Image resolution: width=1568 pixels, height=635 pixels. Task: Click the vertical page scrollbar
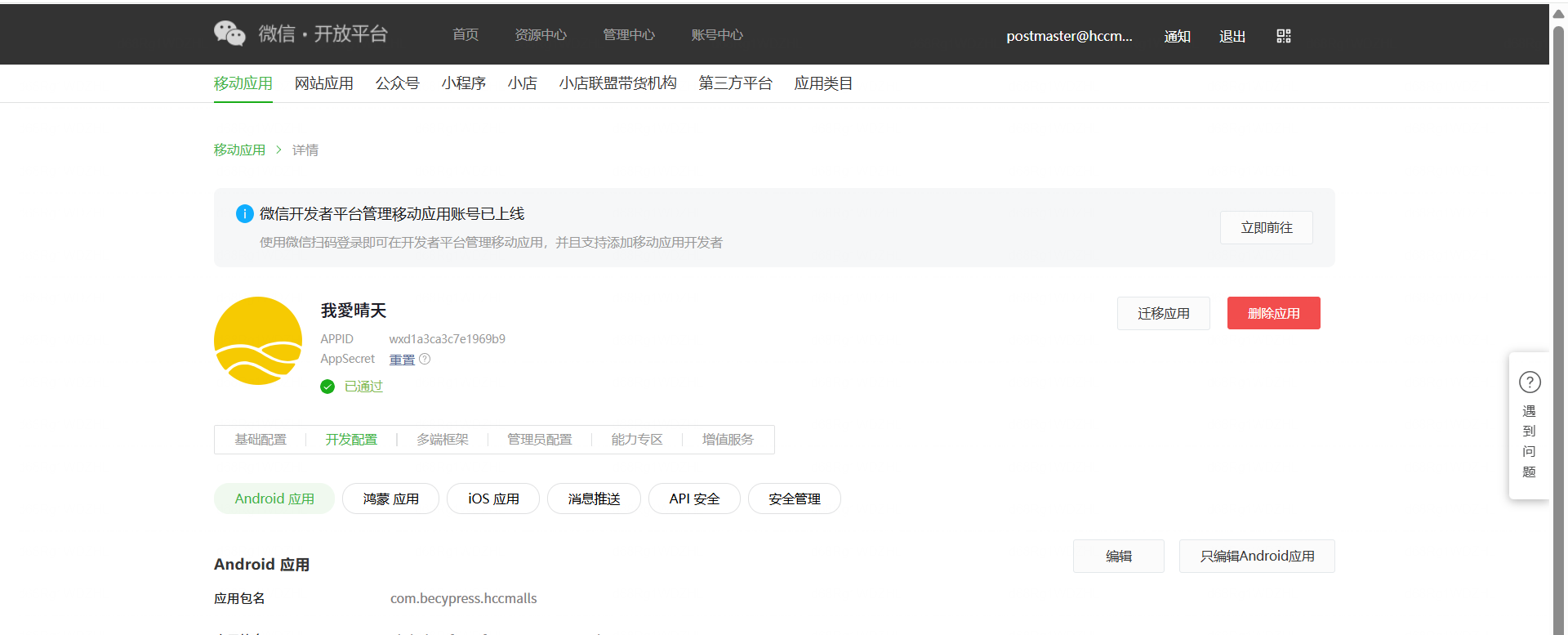tap(1558, 331)
